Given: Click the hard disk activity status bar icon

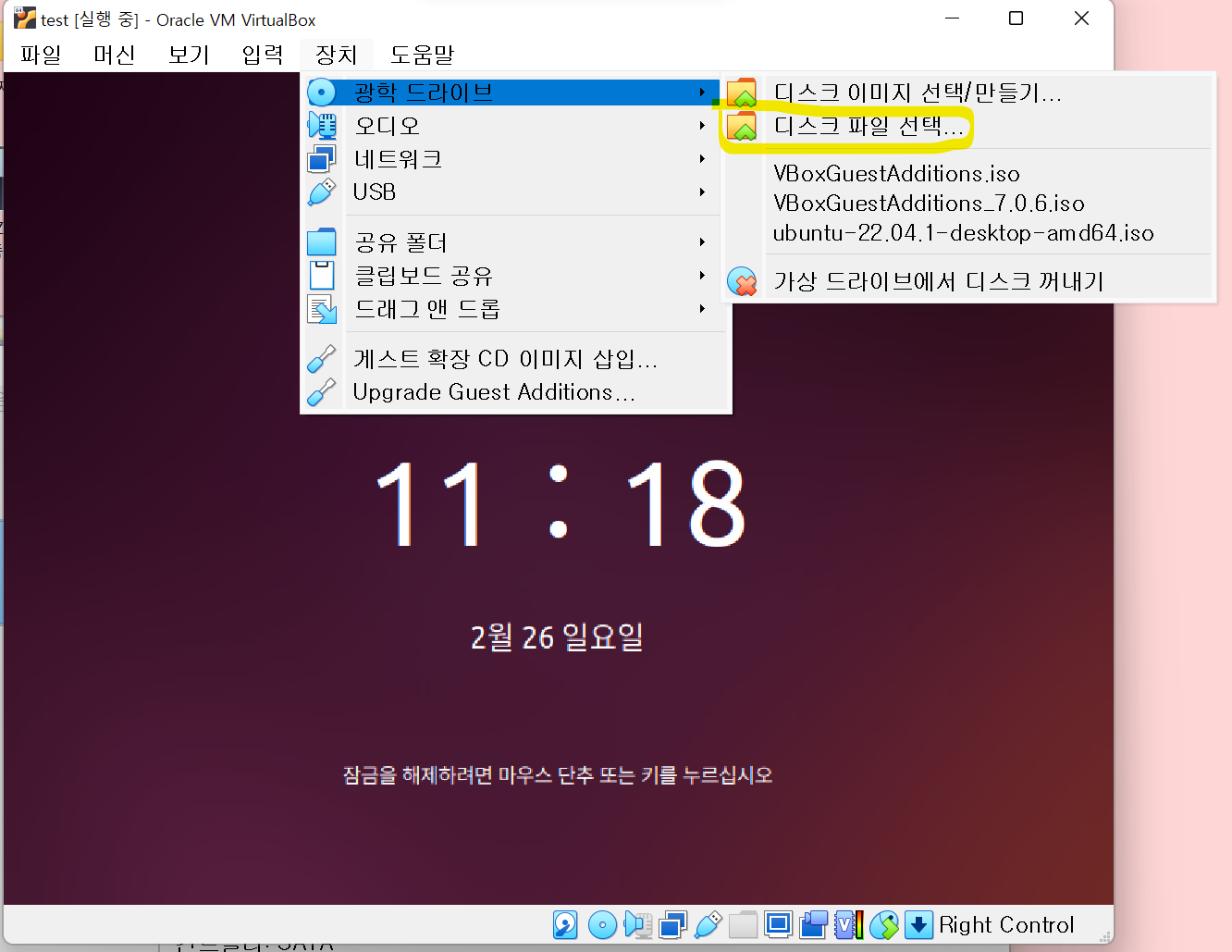Looking at the screenshot, I should (565, 925).
